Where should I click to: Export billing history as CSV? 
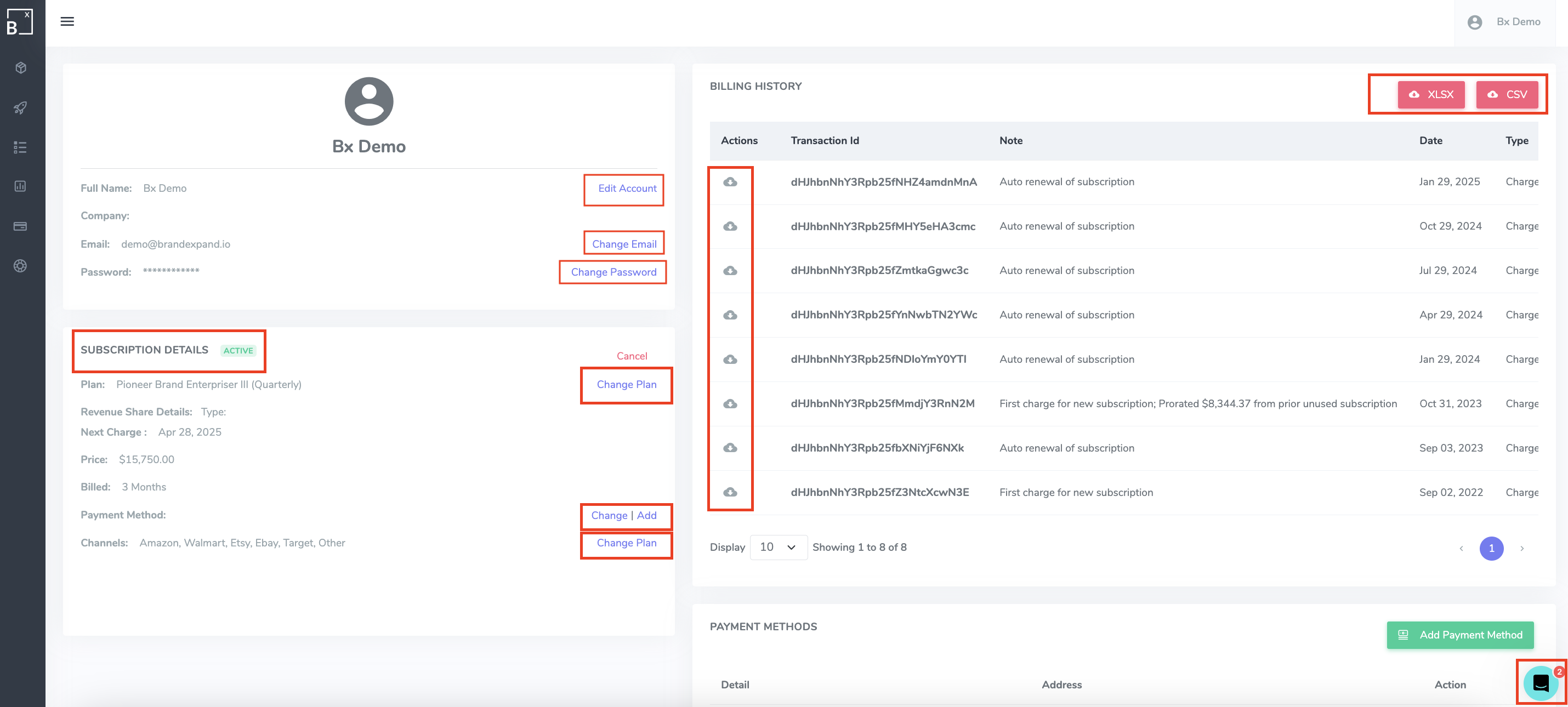[x=1507, y=94]
